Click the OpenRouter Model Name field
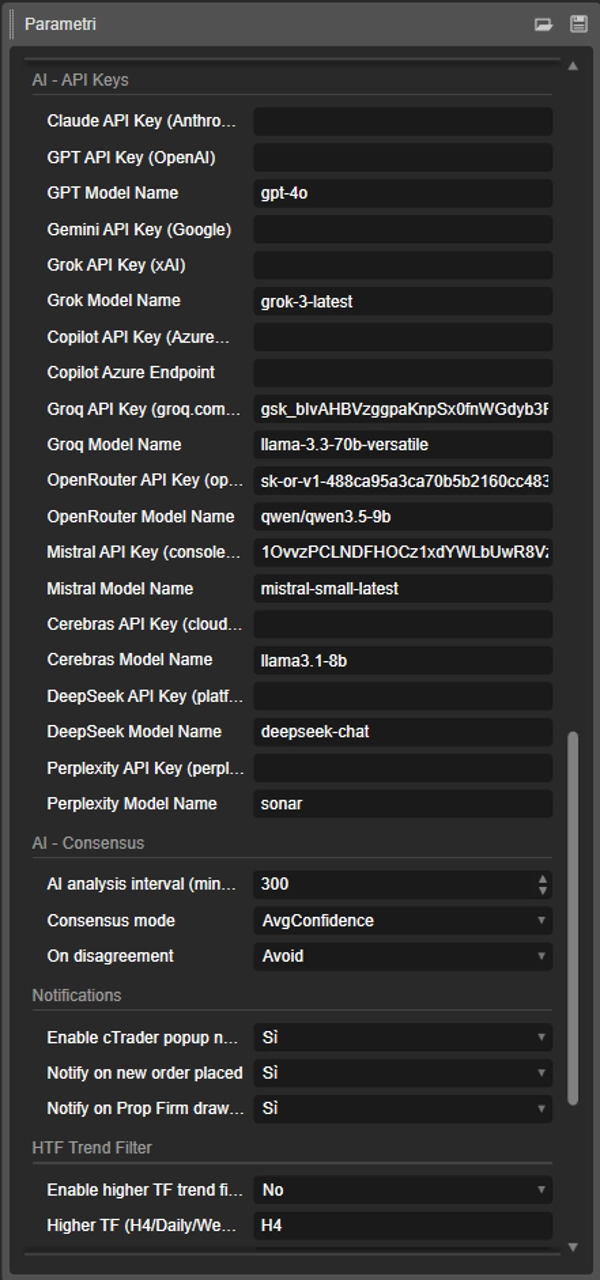 [402, 516]
